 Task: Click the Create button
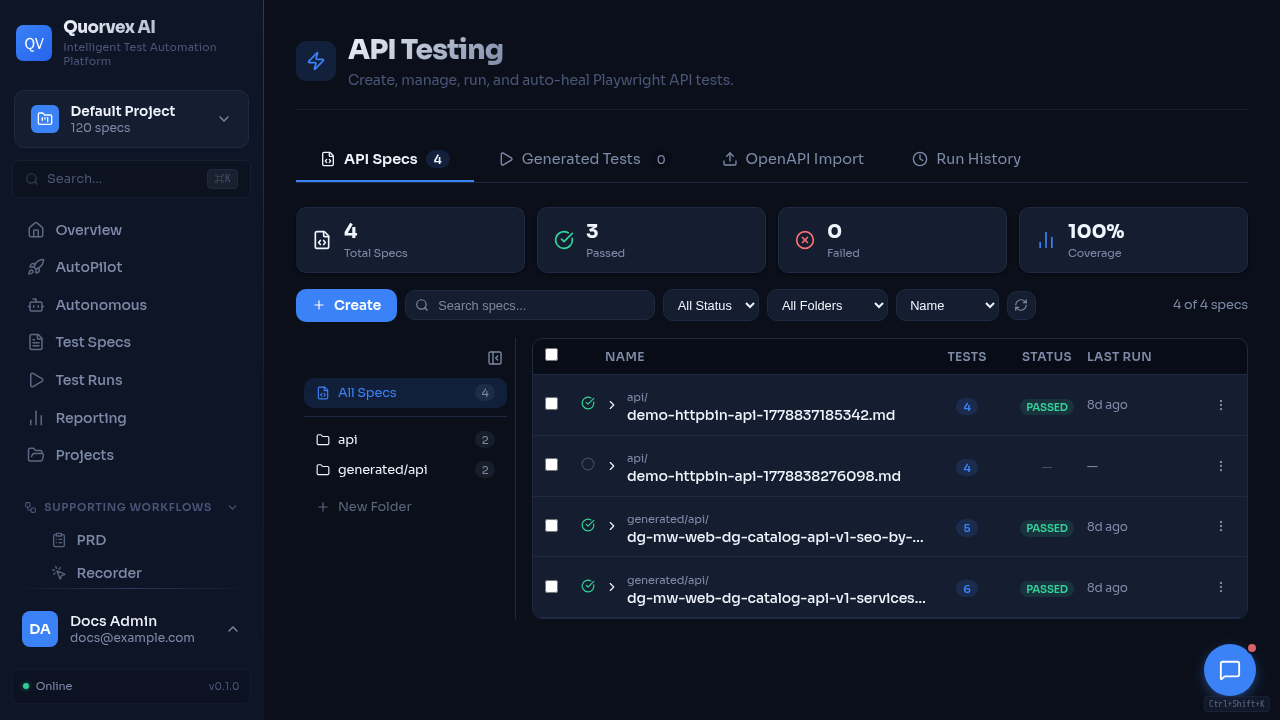[346, 305]
